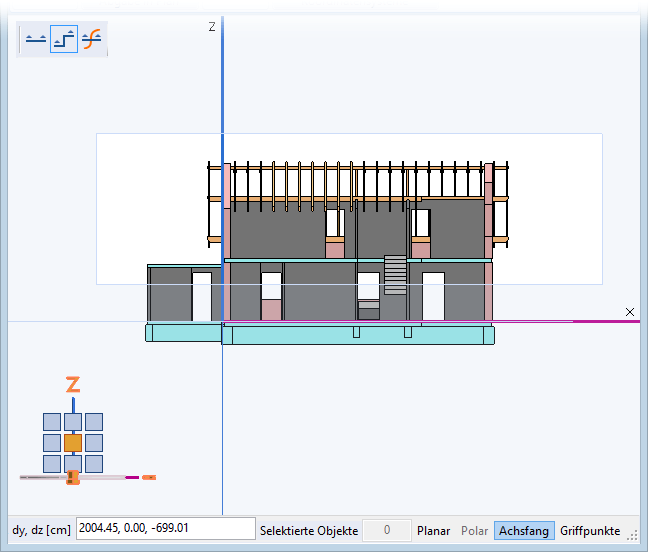
Task: Click middle-right square of the blue grid
Action: point(94,443)
